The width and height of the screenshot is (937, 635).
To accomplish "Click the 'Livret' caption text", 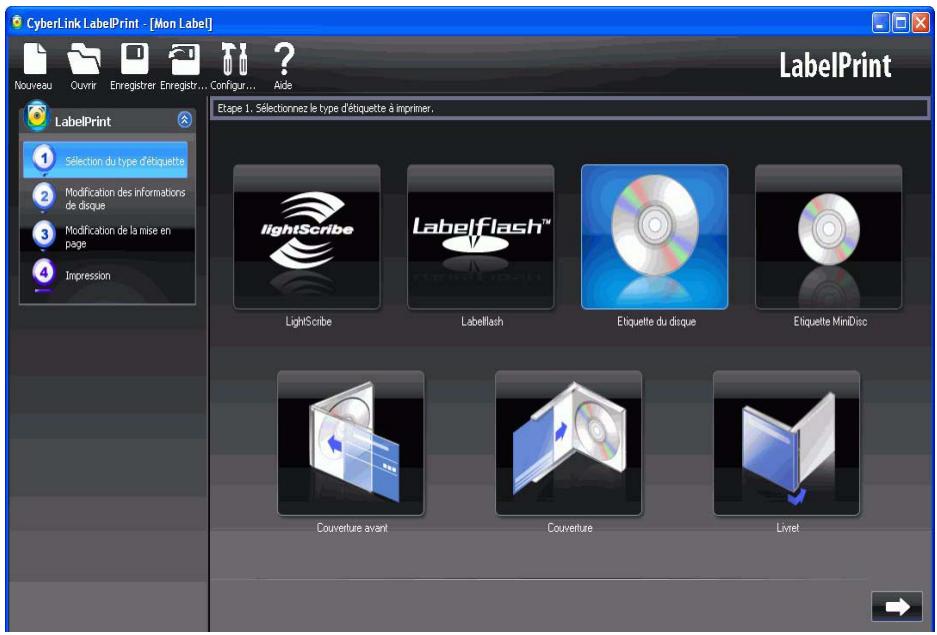I will click(787, 527).
